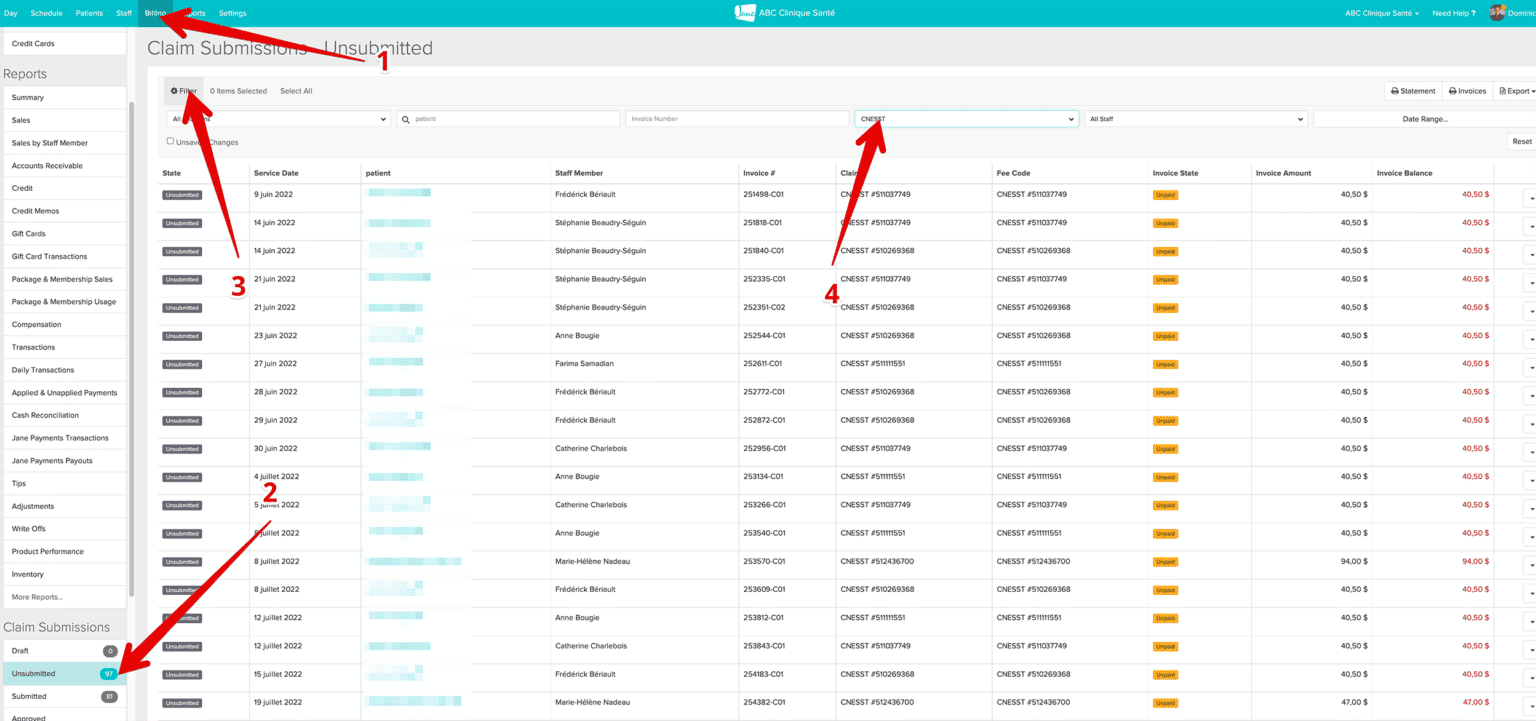Click staff name Catherine Charlebois for invoice 253266-C01
This screenshot has height=721, width=1536.
tap(591, 505)
